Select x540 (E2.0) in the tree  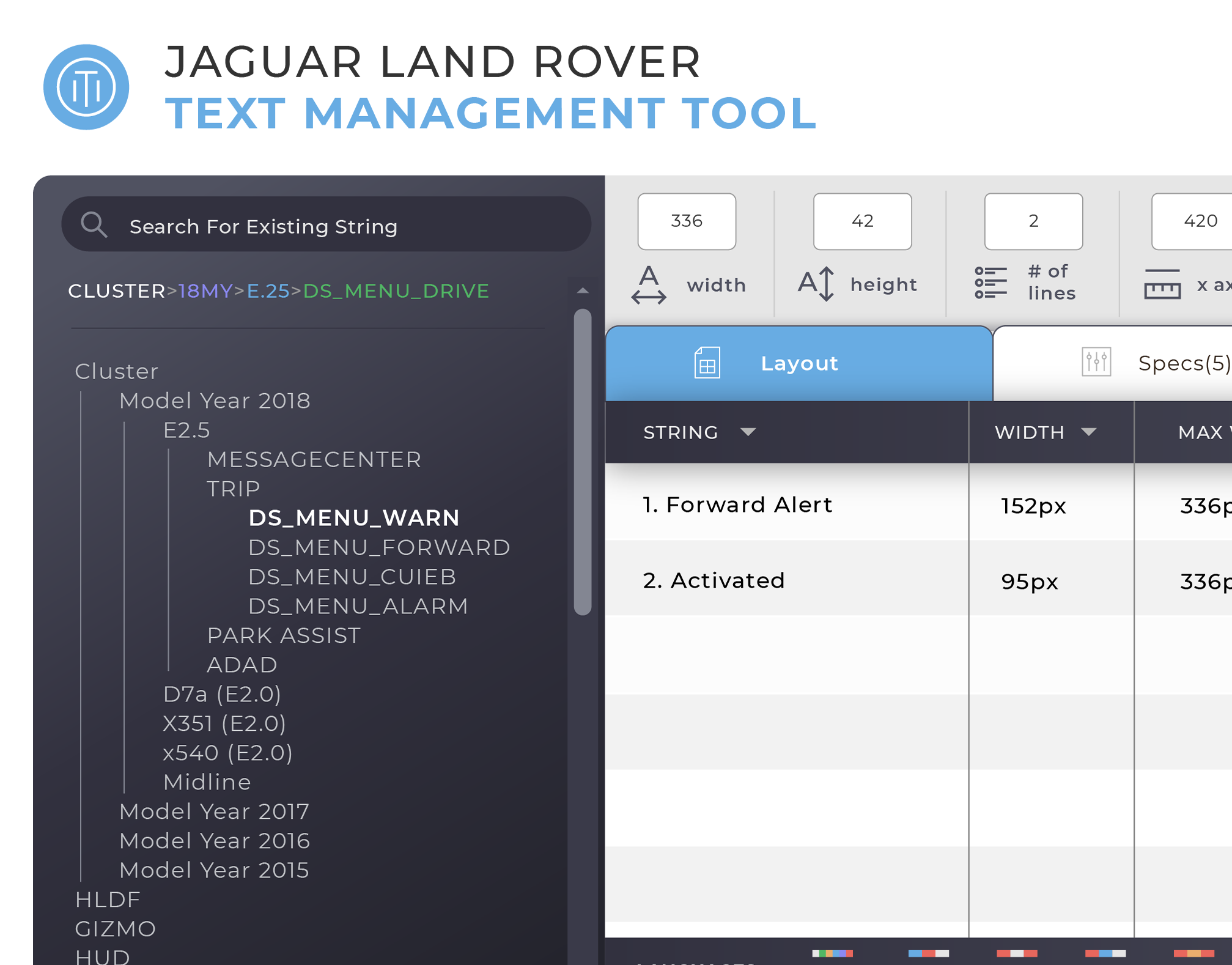coord(227,753)
